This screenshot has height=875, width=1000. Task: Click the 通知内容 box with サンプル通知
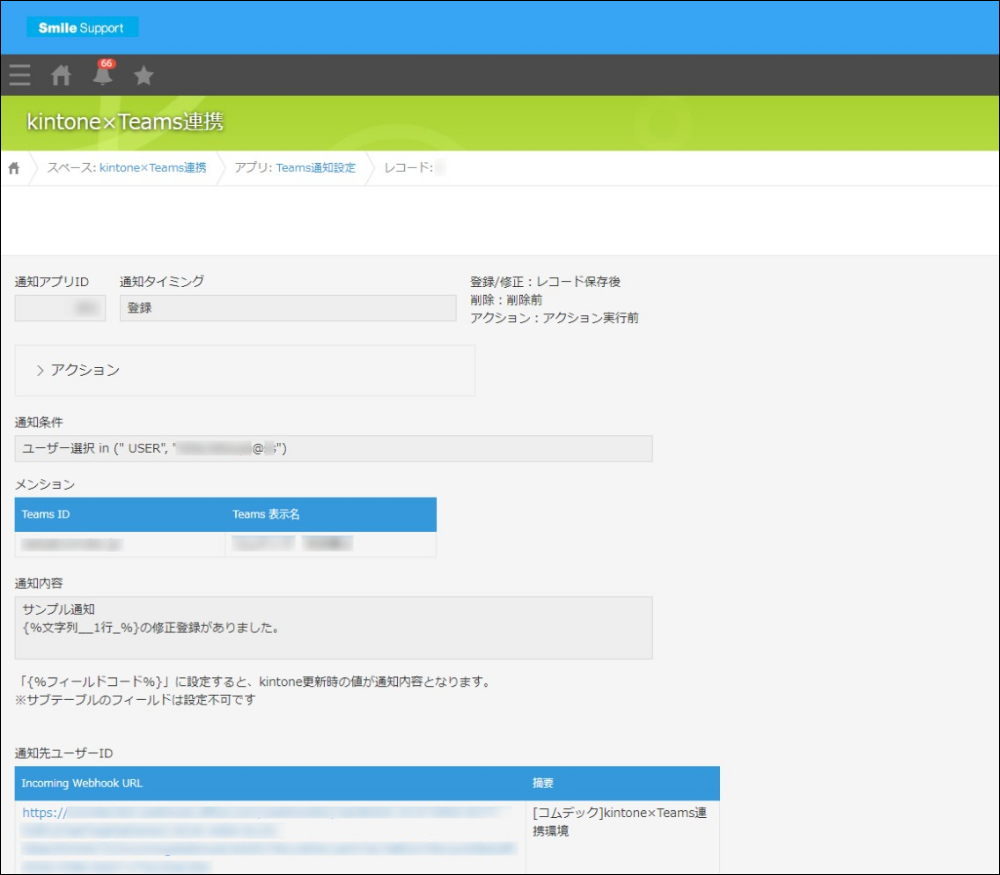pos(334,628)
